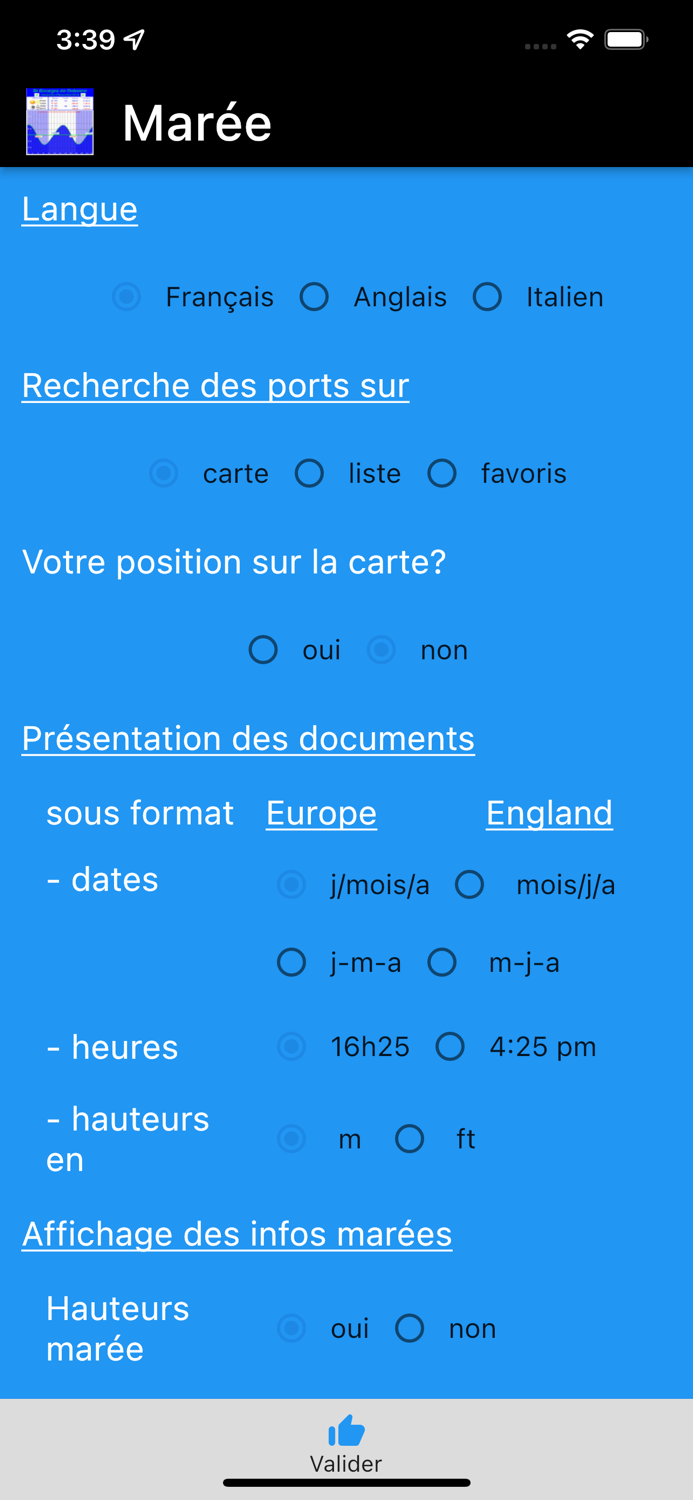This screenshot has height=1500, width=693.
Task: Click the thumbs-up Valider icon
Action: (x=346, y=1432)
